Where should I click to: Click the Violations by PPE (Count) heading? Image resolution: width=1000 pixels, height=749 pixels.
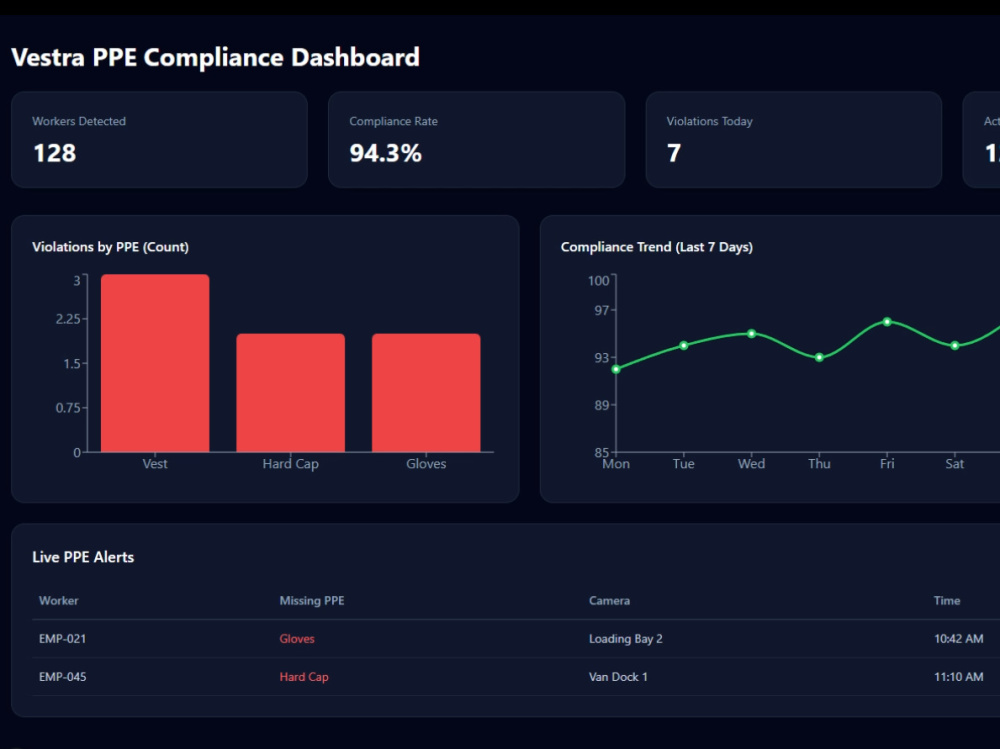point(110,247)
